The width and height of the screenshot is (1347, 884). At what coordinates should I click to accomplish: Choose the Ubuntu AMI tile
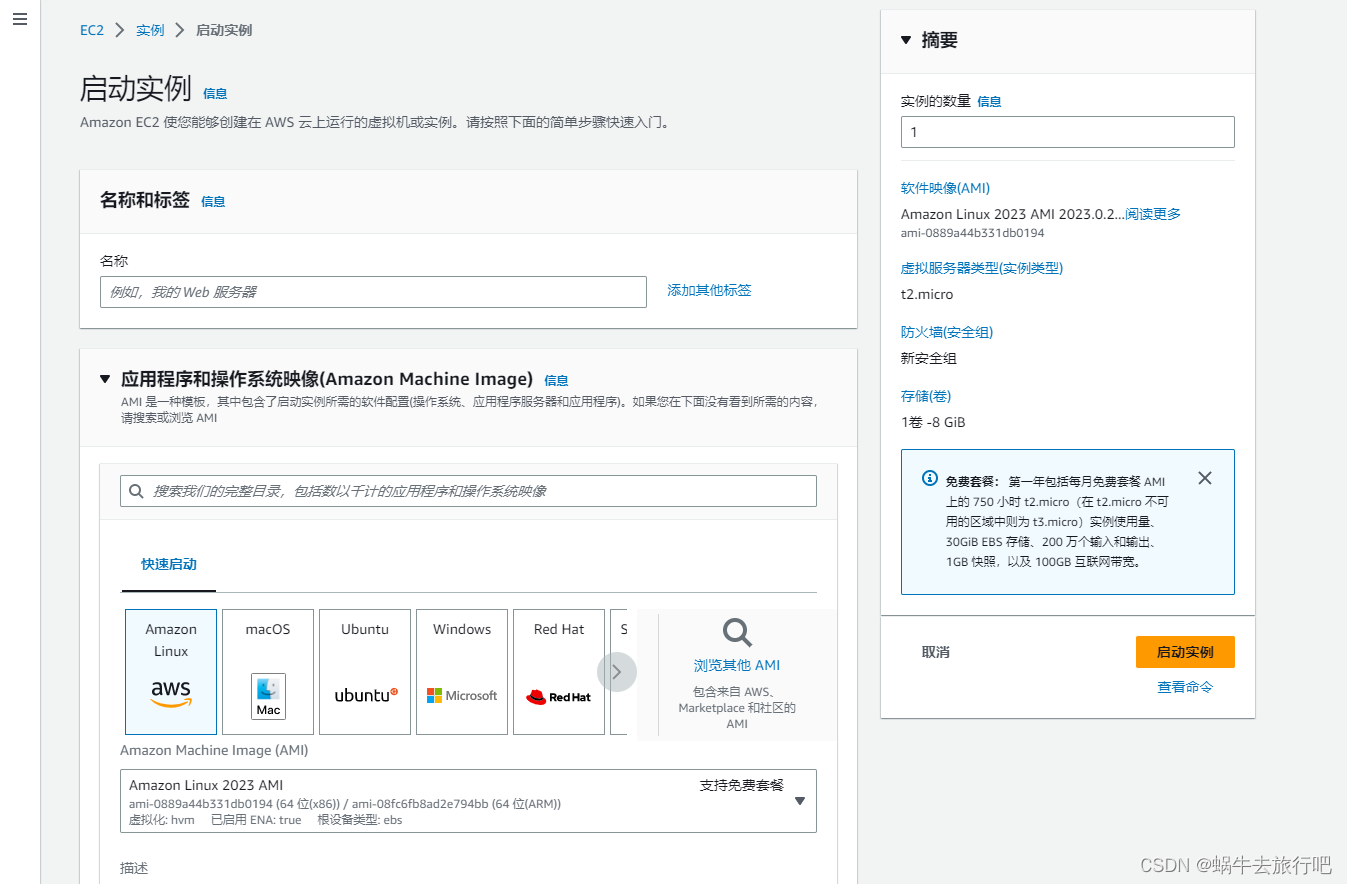[x=365, y=672]
